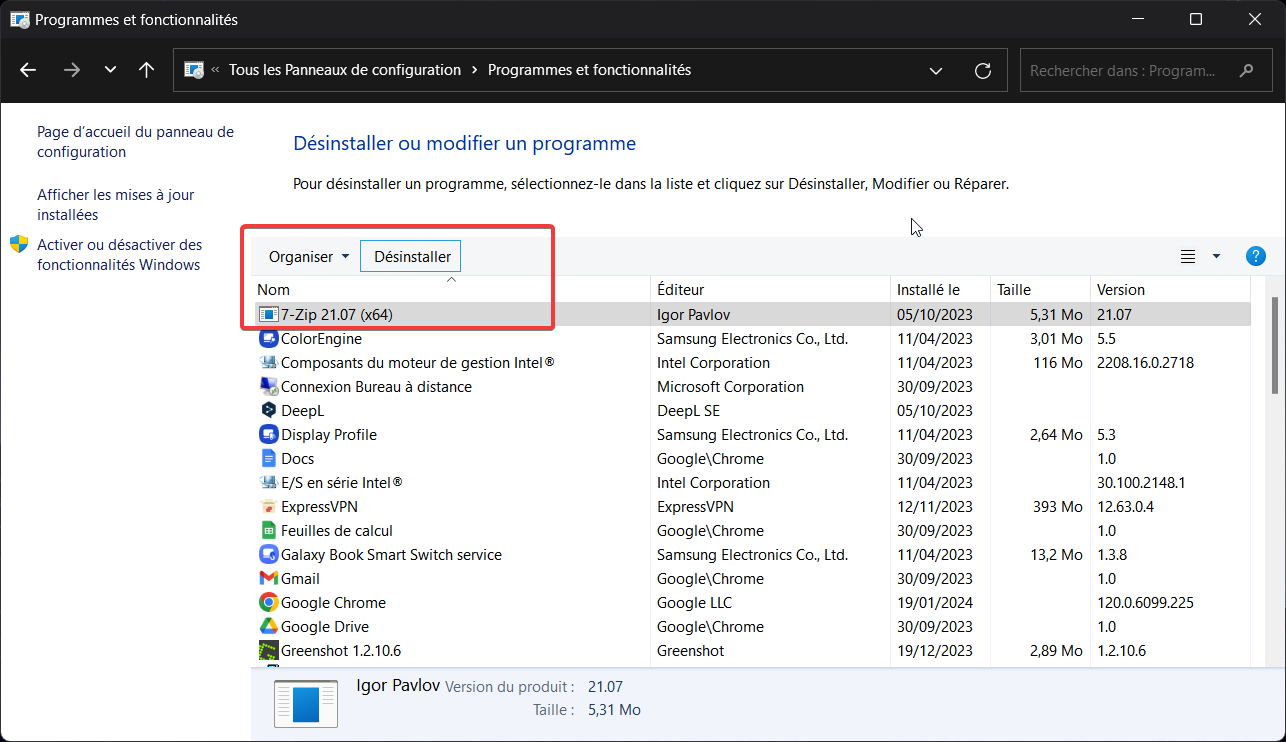The width and height of the screenshot is (1286, 742).
Task: Click Tous les Panneaux de configuration breadcrumb
Action: tap(345, 70)
